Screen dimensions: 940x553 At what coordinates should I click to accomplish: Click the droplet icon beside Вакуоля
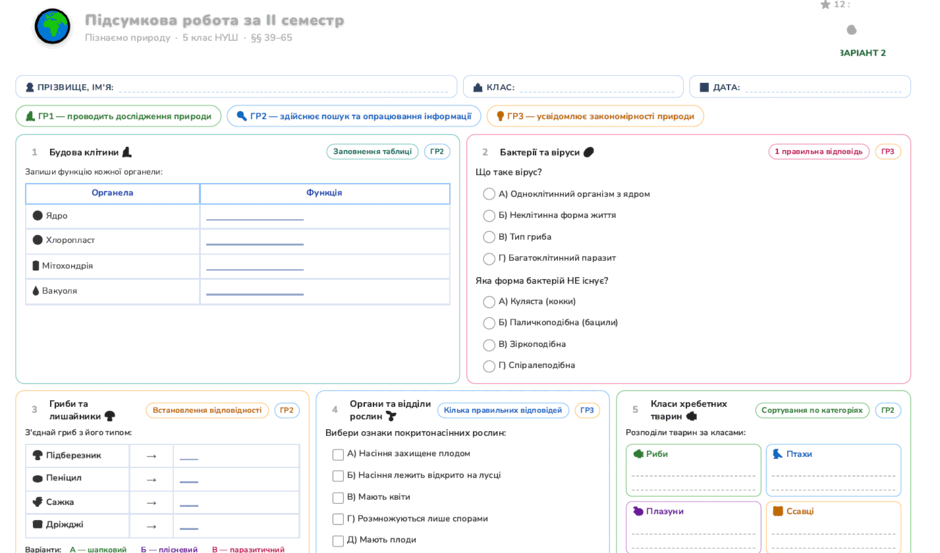pyautogui.click(x=35, y=290)
